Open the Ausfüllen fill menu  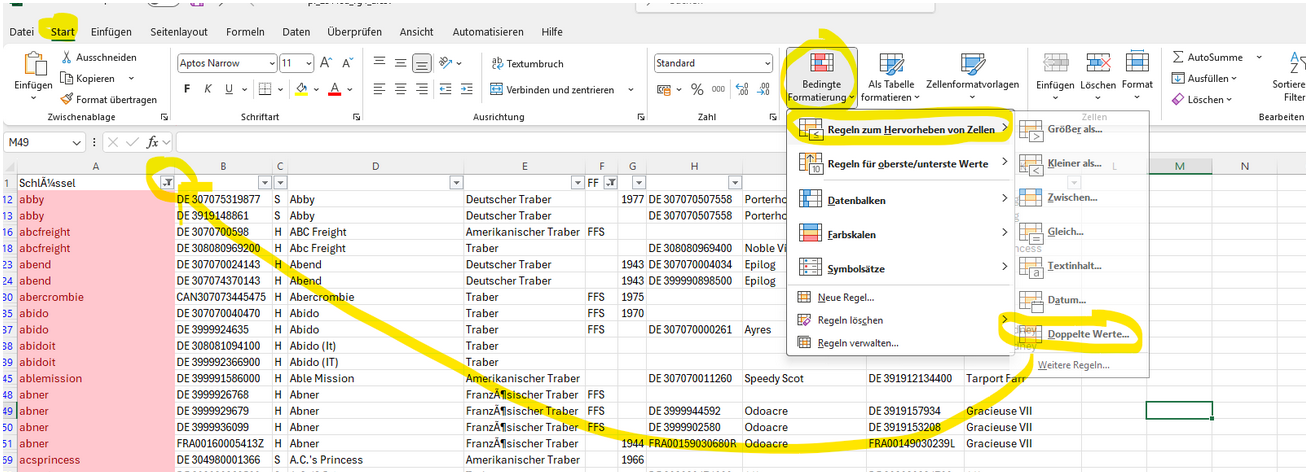click(x=1204, y=78)
